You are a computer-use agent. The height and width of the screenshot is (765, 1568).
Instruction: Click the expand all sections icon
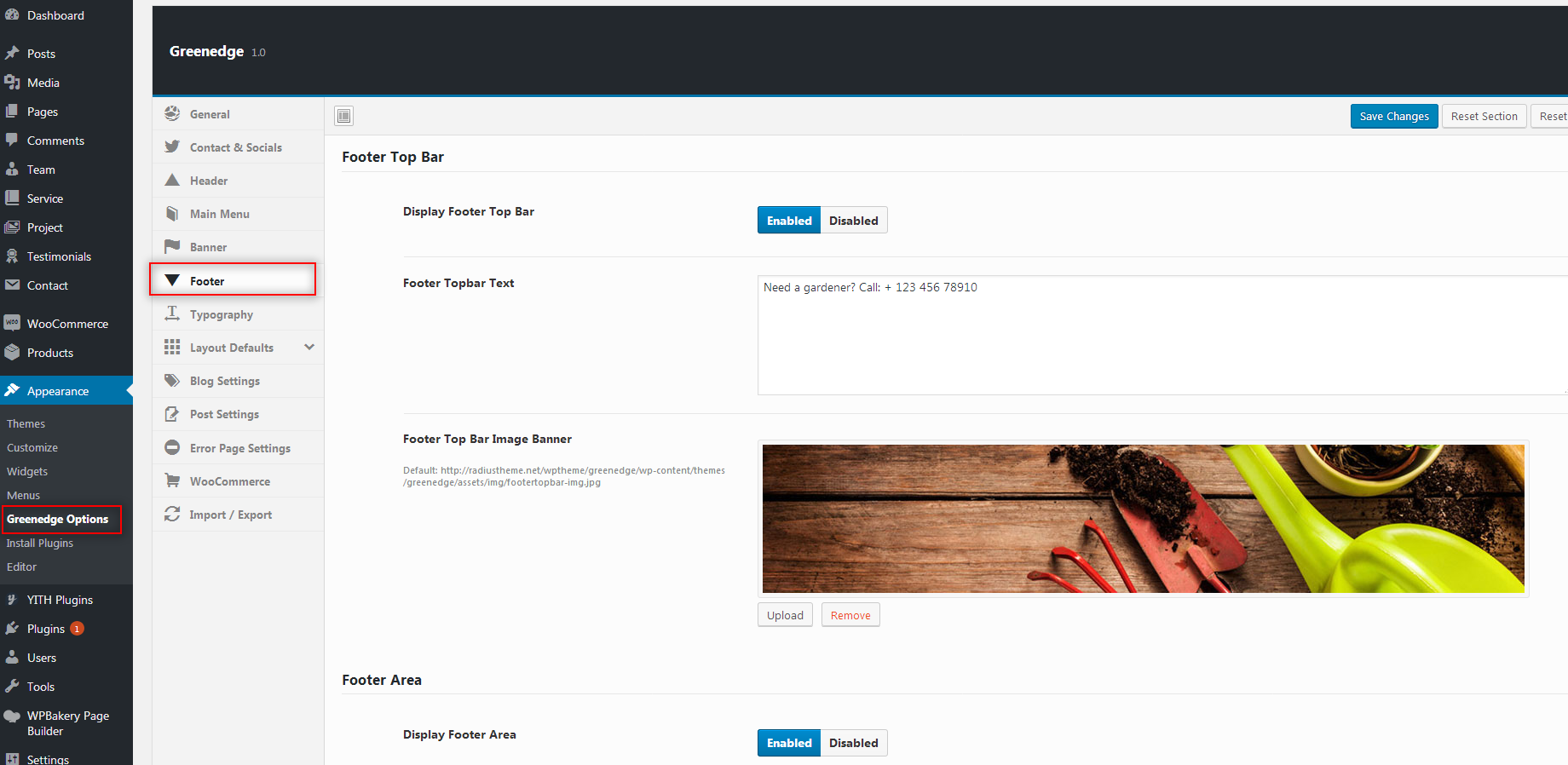pyautogui.click(x=344, y=116)
